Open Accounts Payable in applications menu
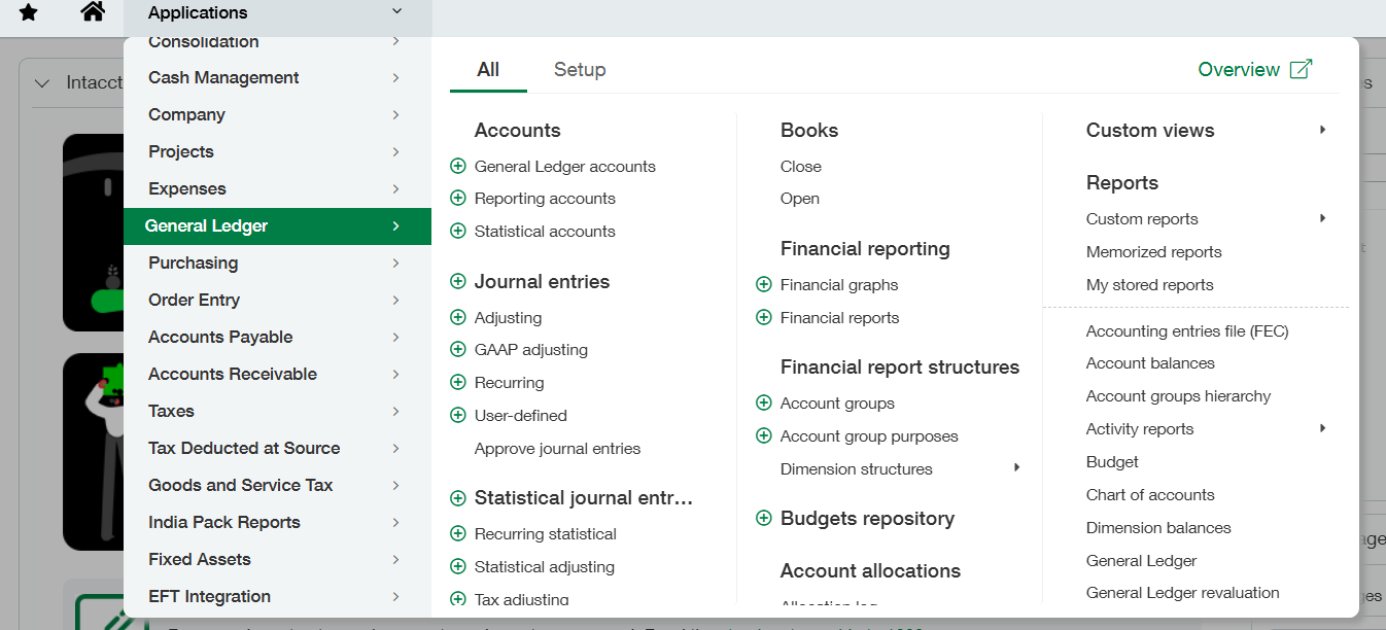The image size is (1386, 630). (x=220, y=337)
